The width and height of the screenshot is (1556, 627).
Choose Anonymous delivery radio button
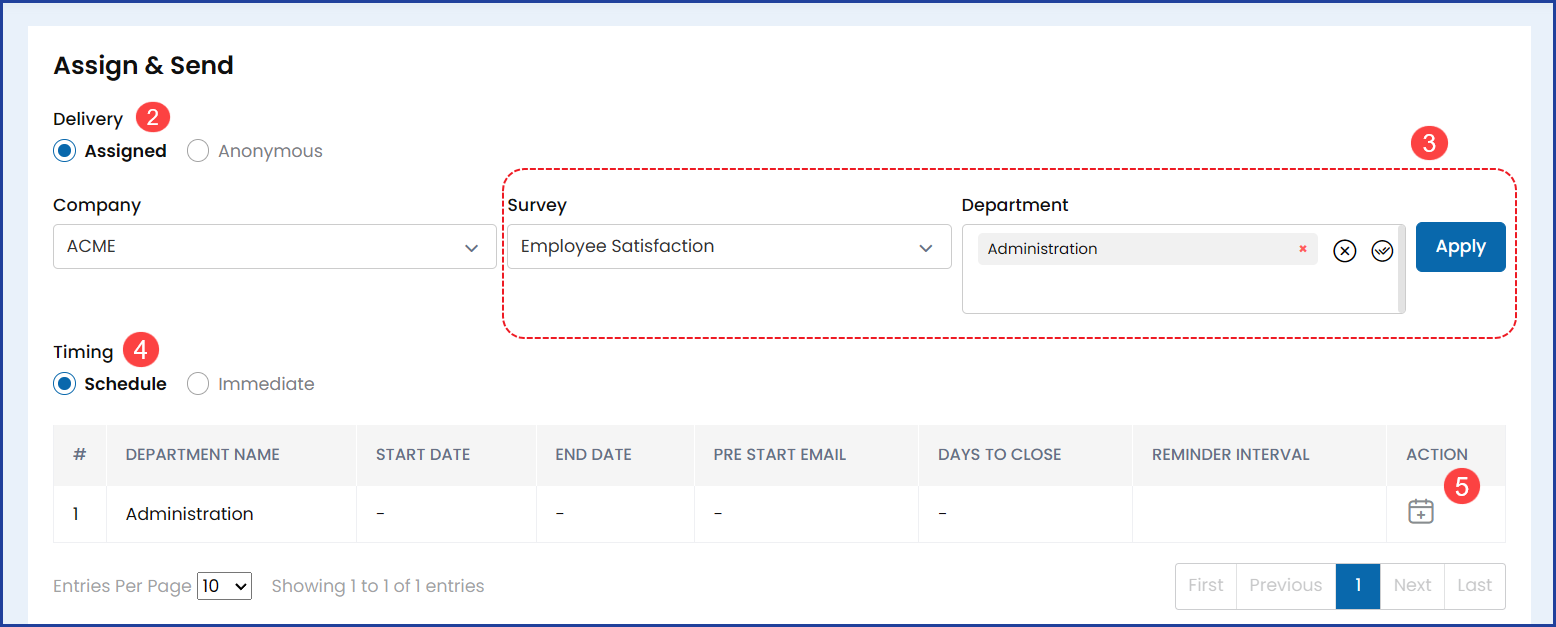click(198, 151)
